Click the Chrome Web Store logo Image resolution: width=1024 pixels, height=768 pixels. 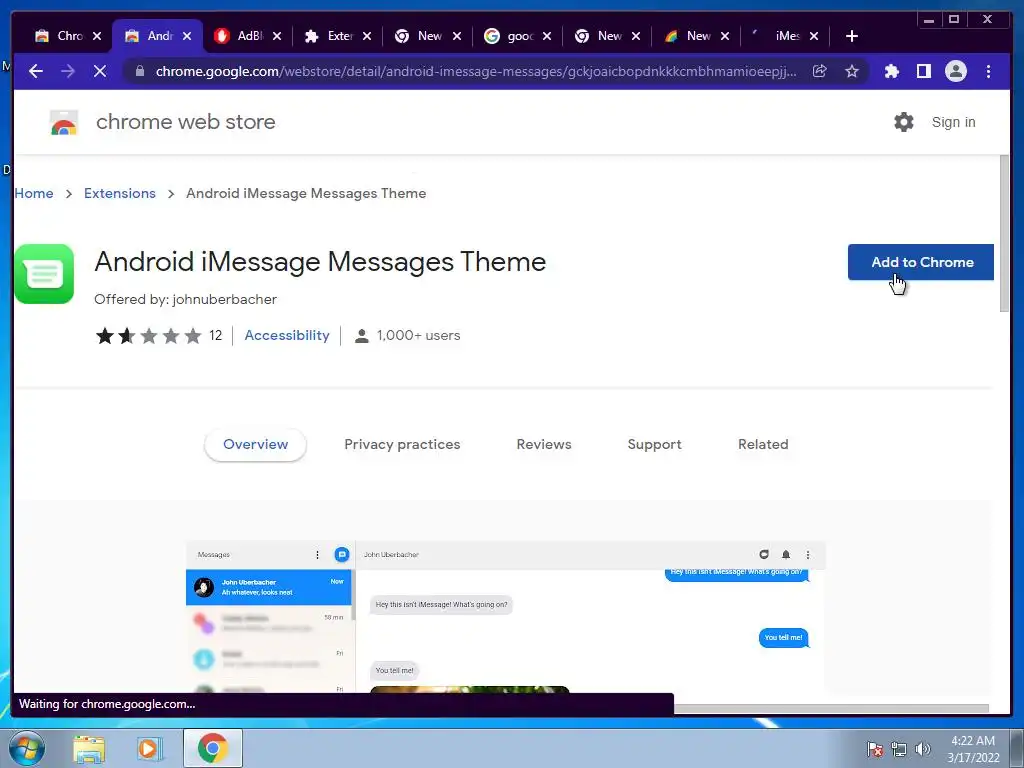pyautogui.click(x=64, y=122)
